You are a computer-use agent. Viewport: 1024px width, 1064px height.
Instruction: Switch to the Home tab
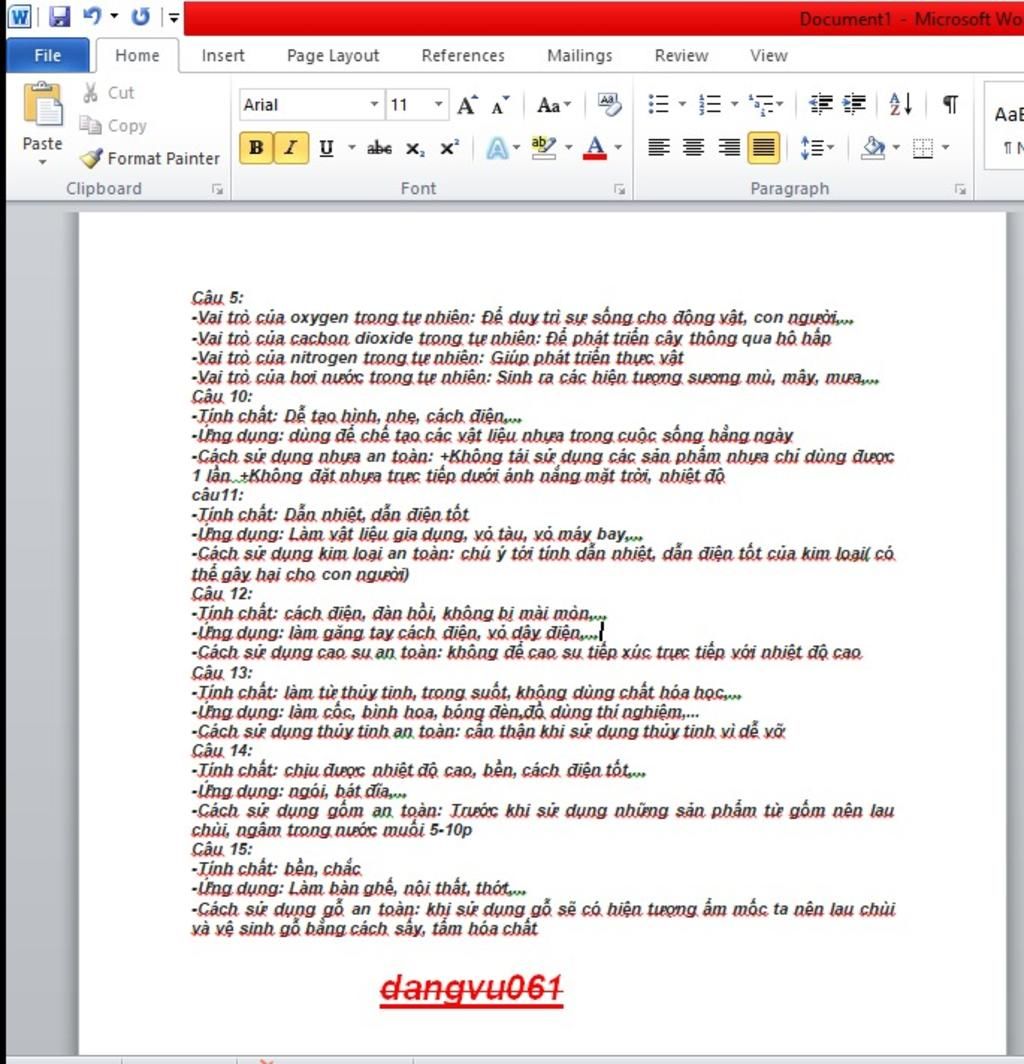137,56
